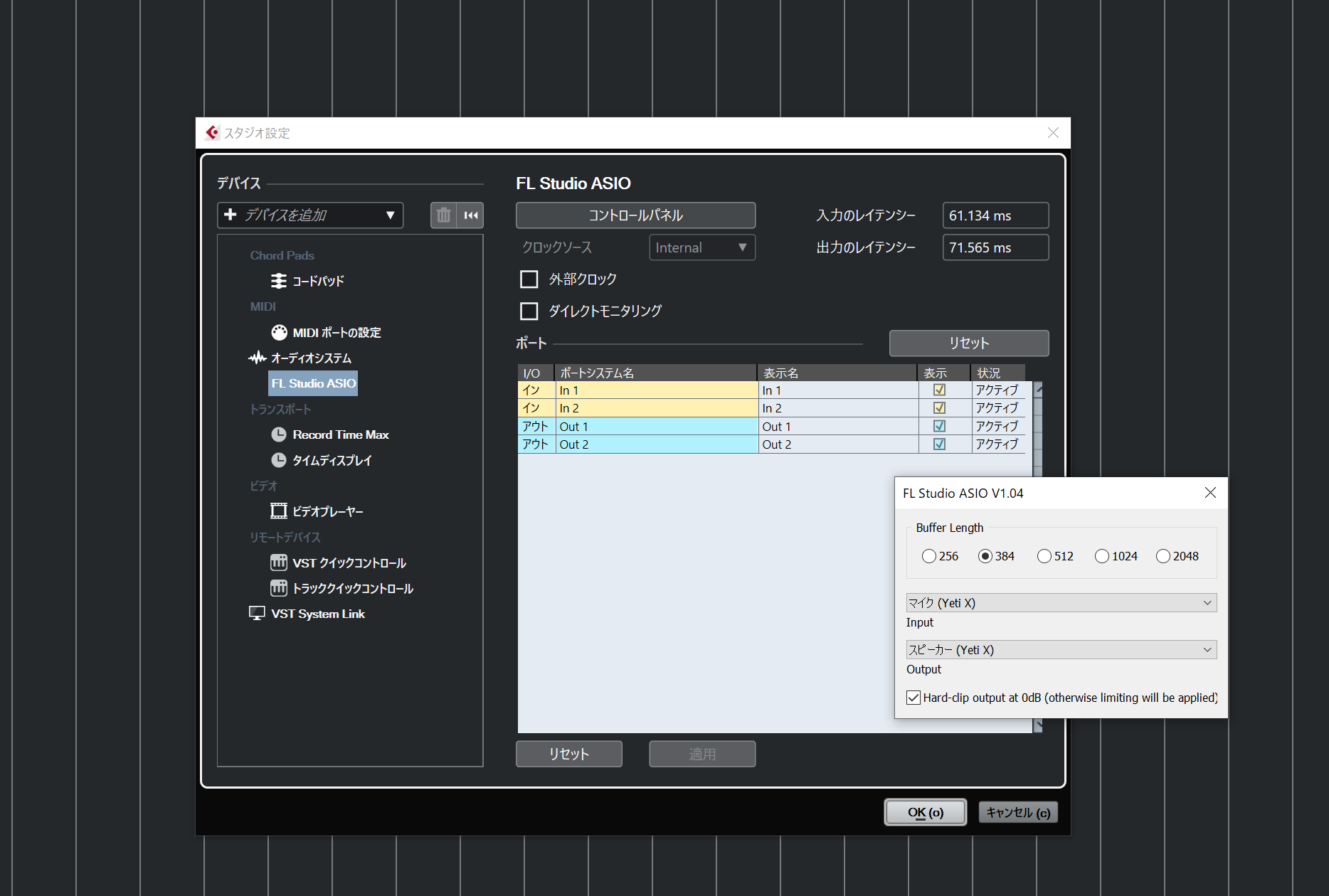Image resolution: width=1329 pixels, height=896 pixels.
Task: Enable the 外部クロック checkbox
Action: (x=529, y=279)
